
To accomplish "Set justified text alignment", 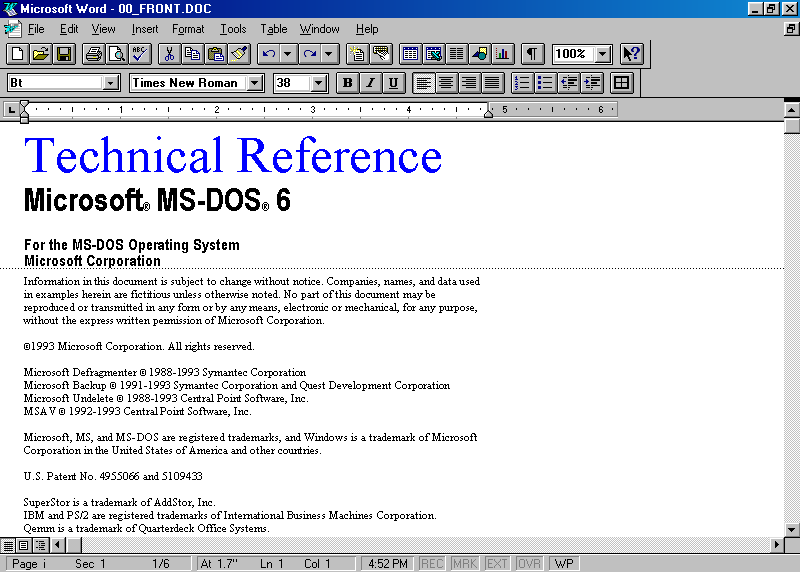I will pos(492,83).
